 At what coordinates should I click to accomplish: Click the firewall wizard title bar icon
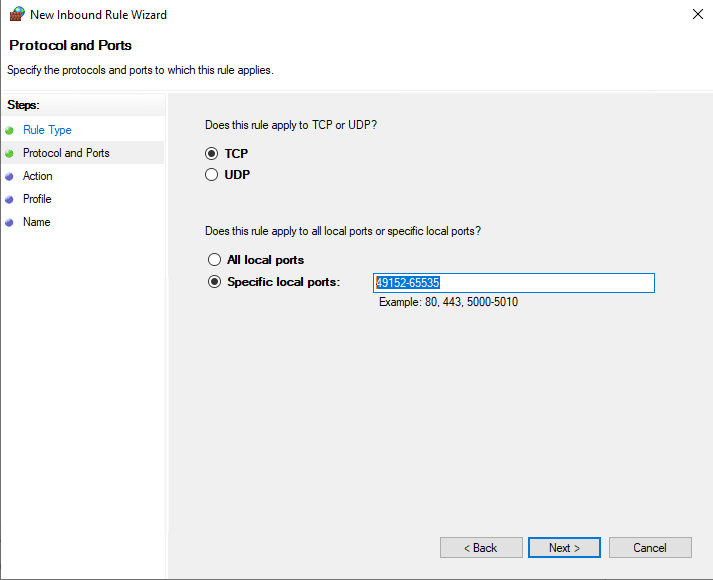pyautogui.click(x=17, y=14)
